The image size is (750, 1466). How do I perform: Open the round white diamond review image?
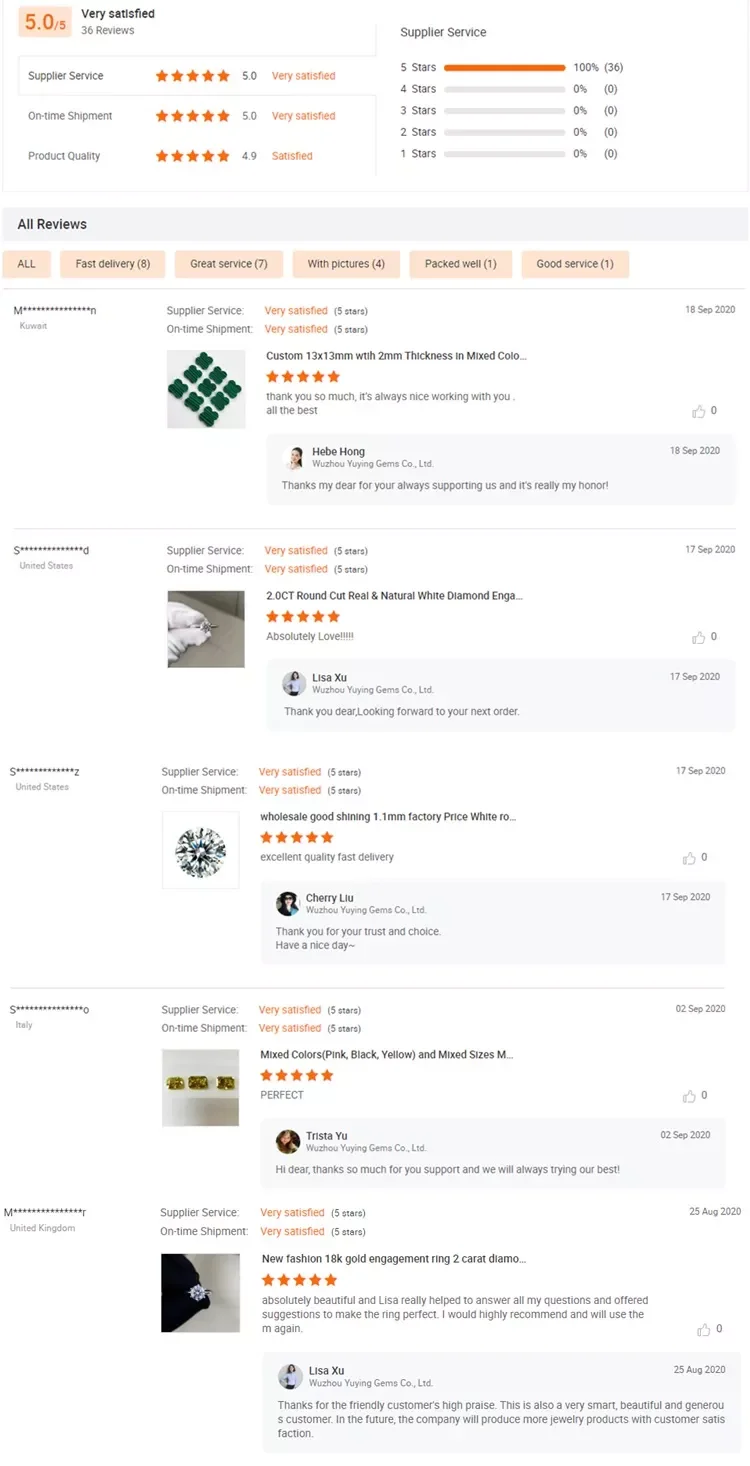click(200, 850)
